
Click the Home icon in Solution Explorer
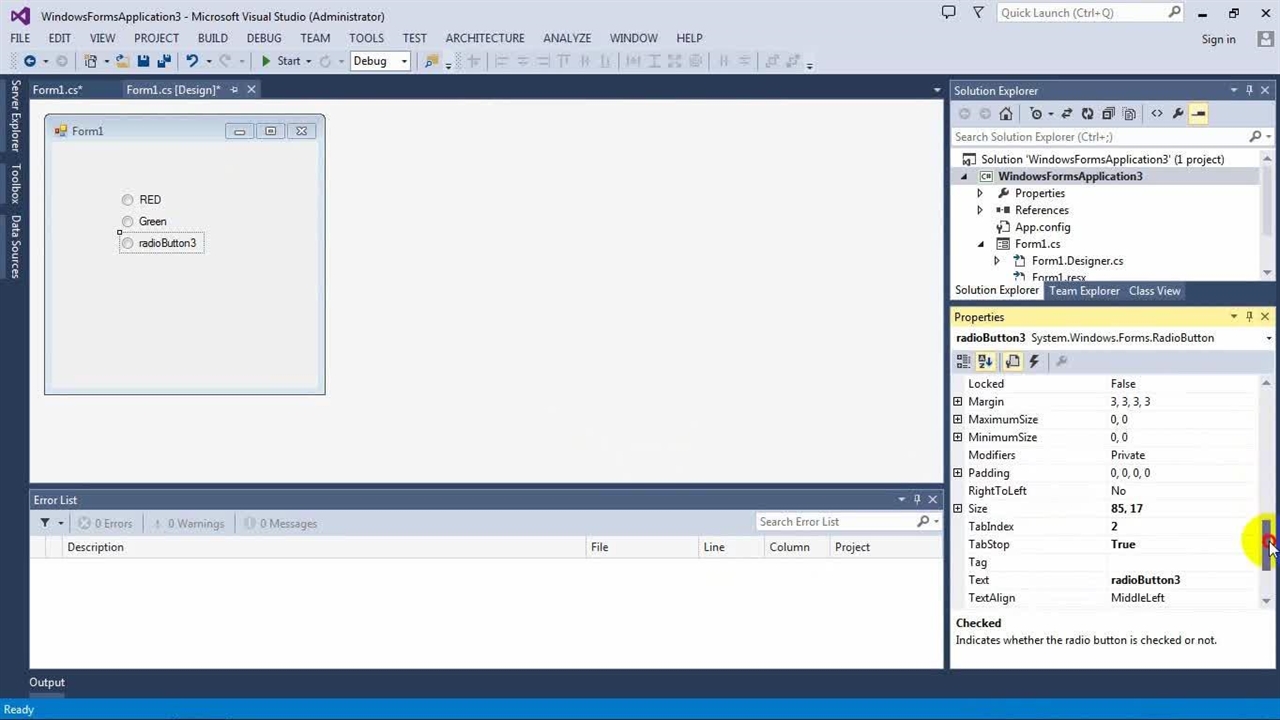pos(1006,114)
